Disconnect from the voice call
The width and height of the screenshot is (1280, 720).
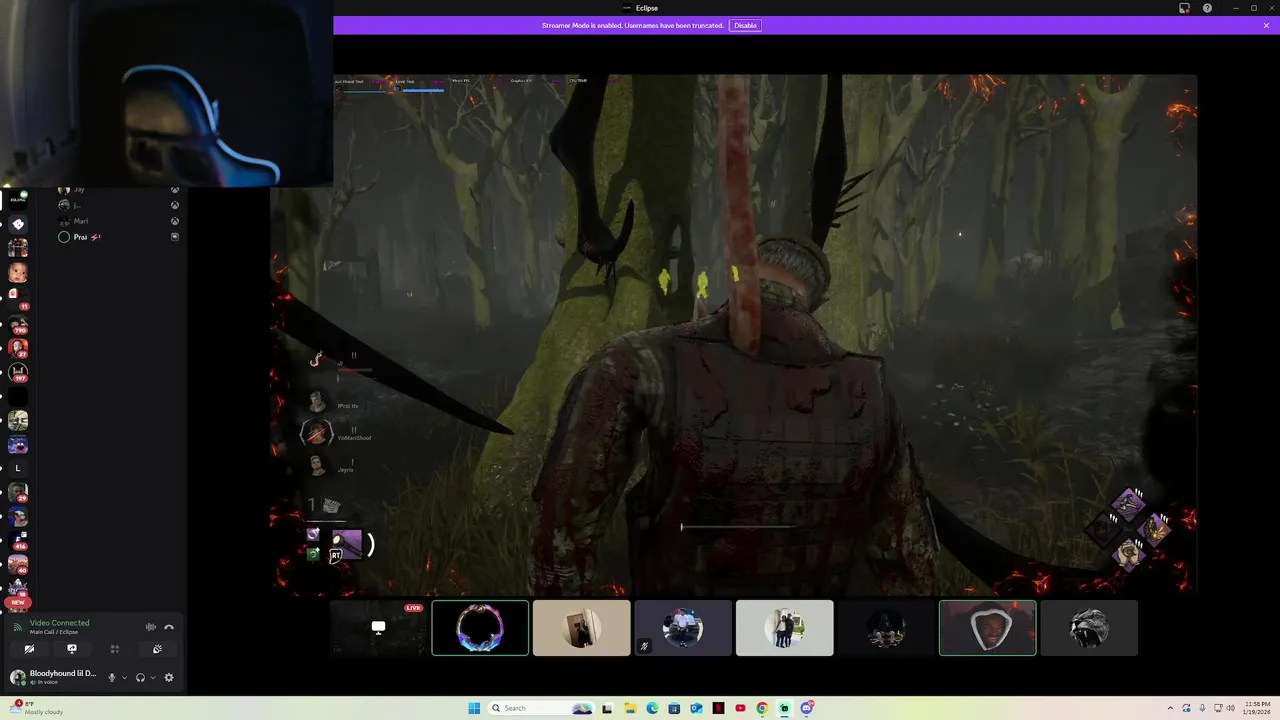[x=169, y=627]
